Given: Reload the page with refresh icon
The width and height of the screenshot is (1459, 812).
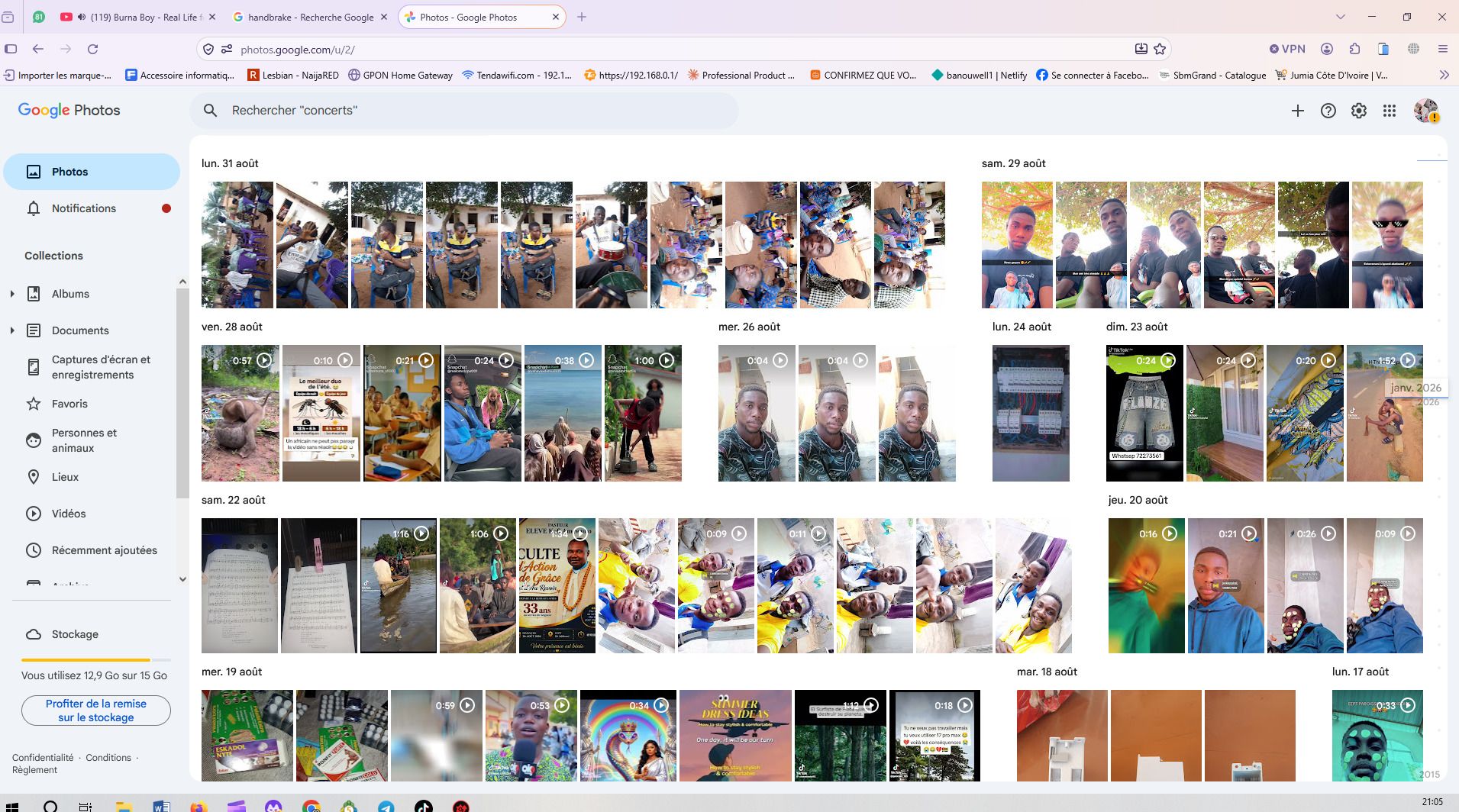Looking at the screenshot, I should 92,49.
